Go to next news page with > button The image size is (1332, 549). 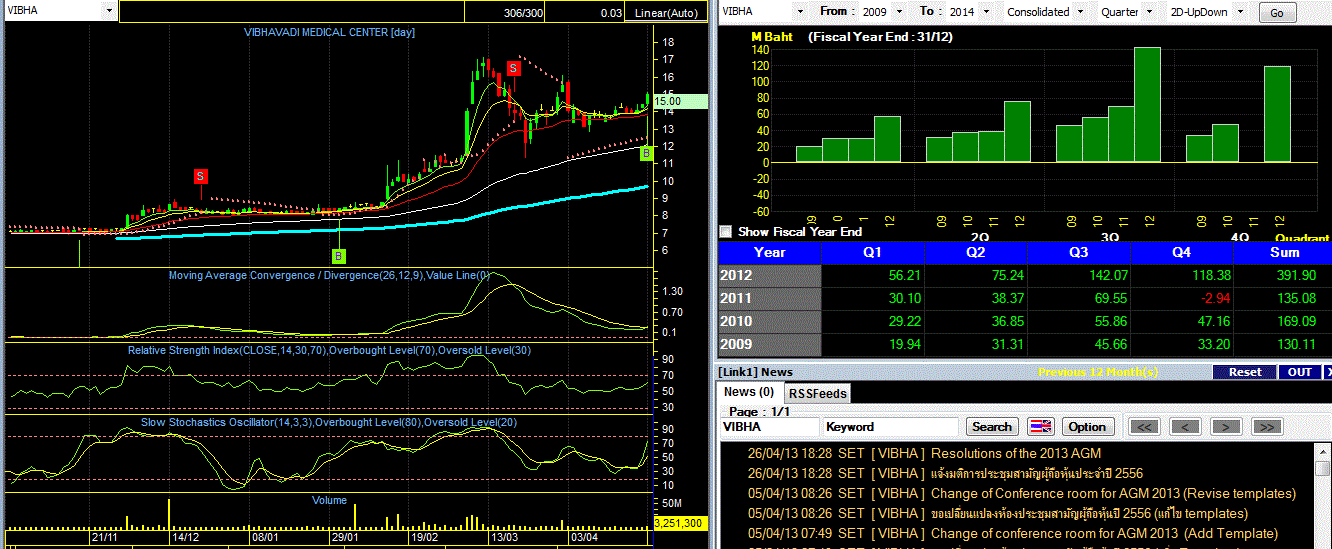click(x=1225, y=426)
